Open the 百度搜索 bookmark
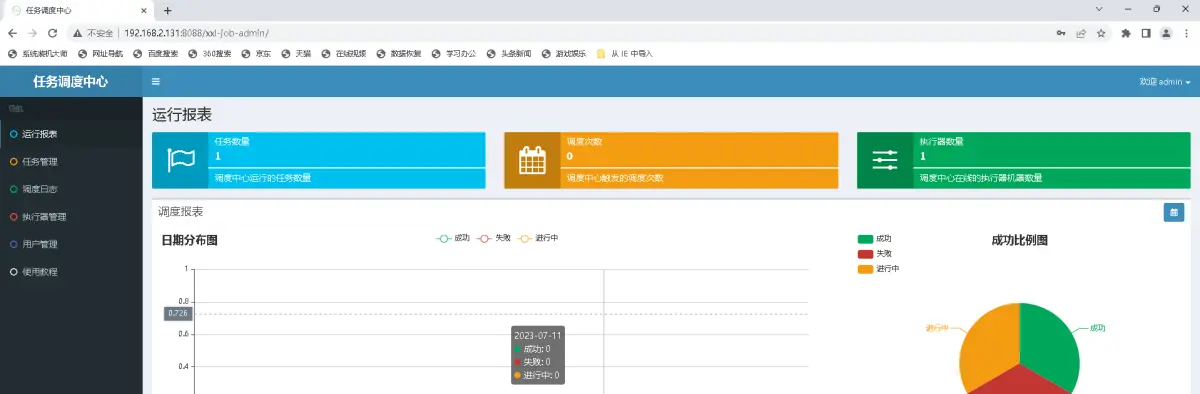1200x394 pixels. pos(155,53)
